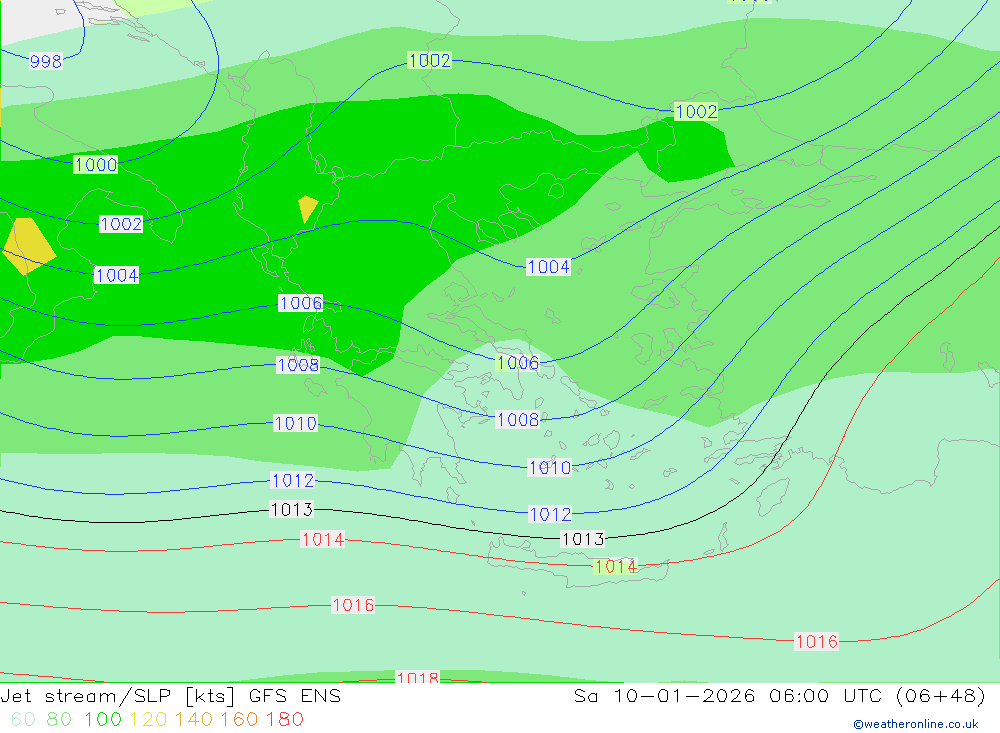Select the 160 knots legend value
Viewport: 1000px width, 733px height.
coord(239,720)
